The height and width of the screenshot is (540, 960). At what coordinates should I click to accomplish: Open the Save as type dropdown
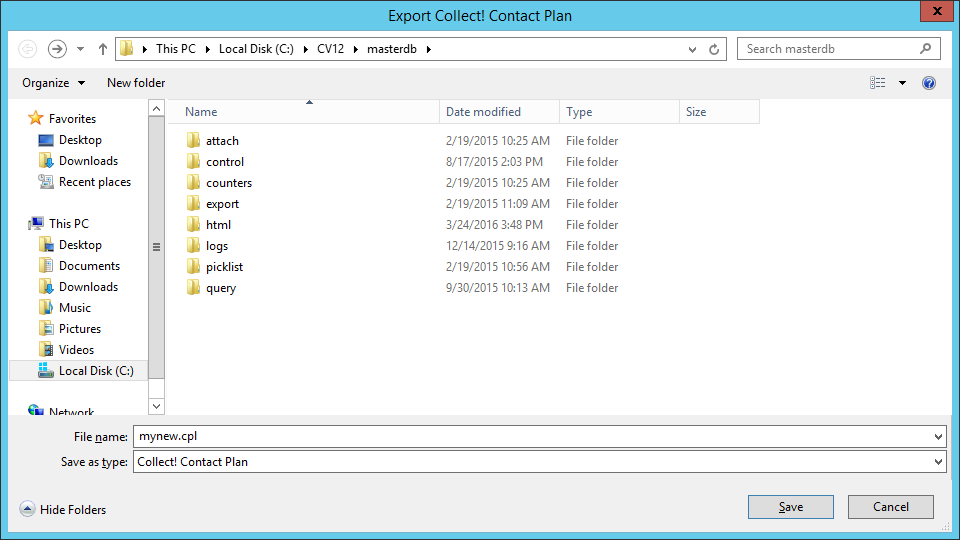coord(539,462)
